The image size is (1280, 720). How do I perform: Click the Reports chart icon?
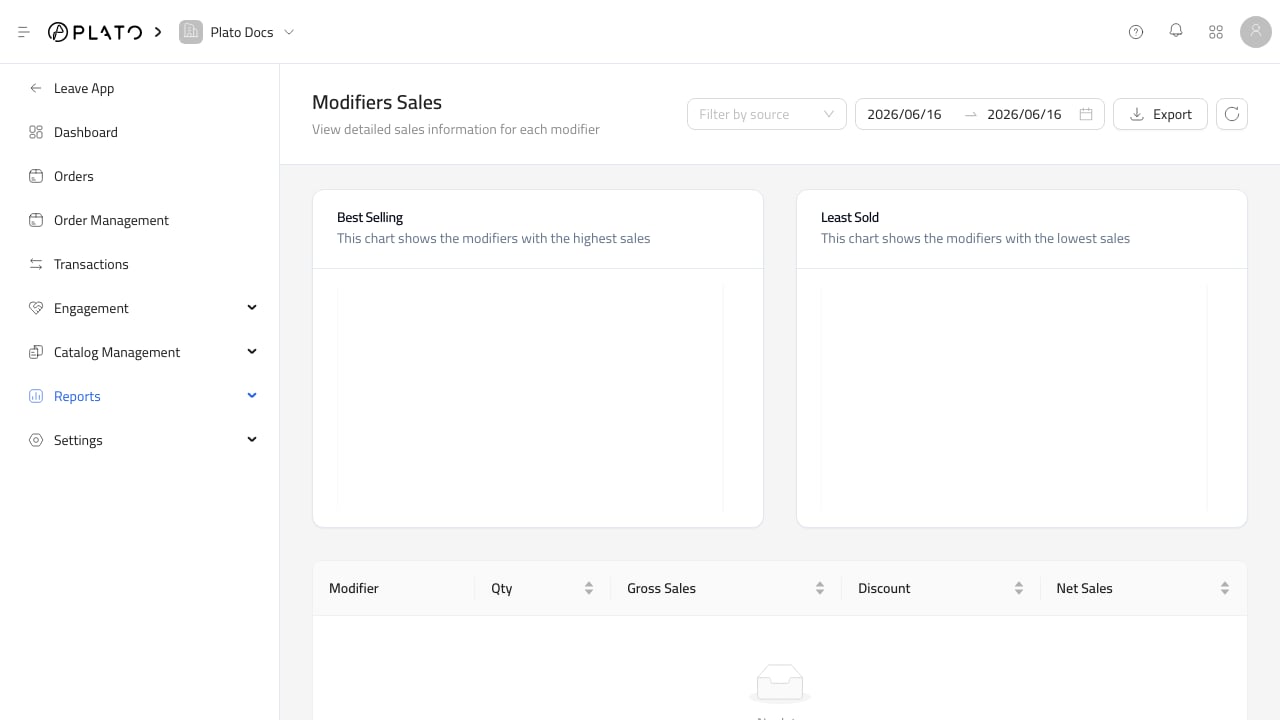(x=36, y=396)
